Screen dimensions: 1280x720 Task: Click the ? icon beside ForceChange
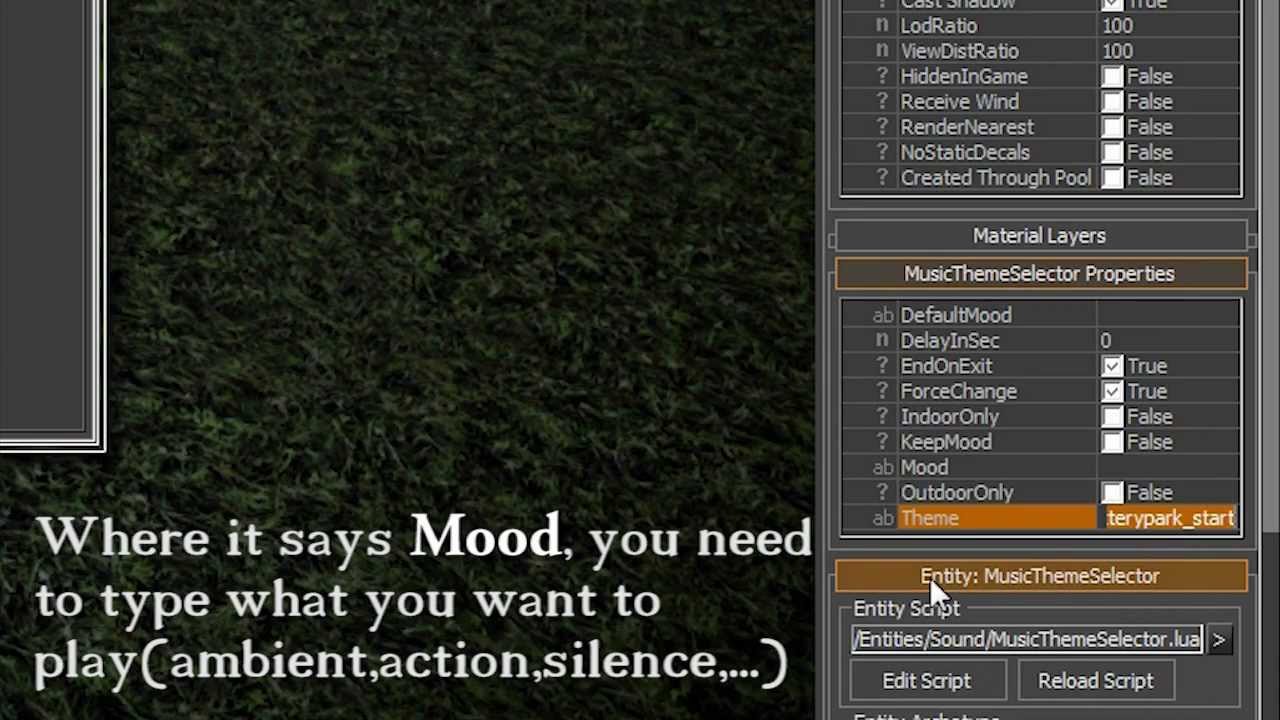click(x=882, y=392)
